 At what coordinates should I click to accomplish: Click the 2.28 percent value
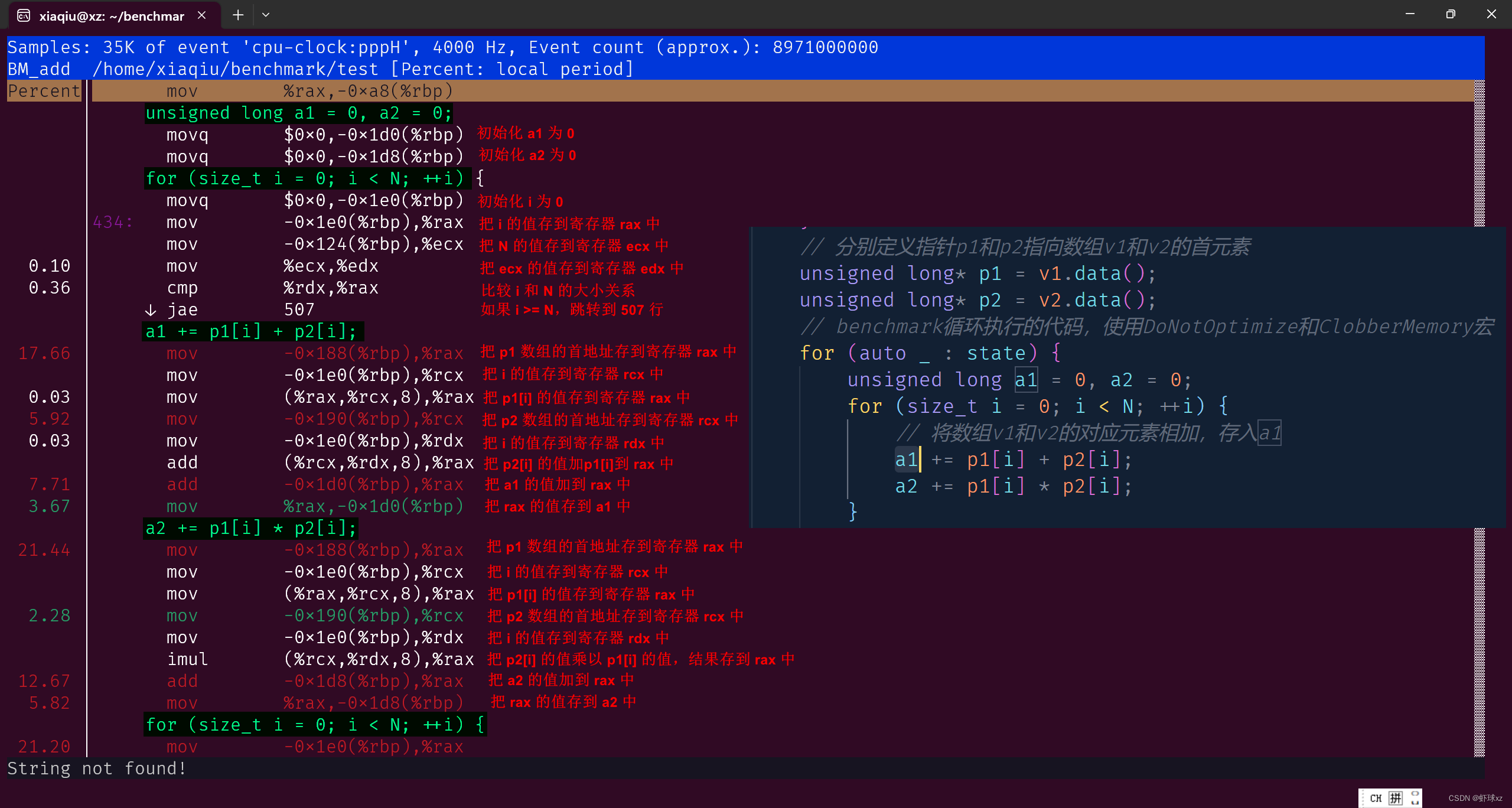point(50,615)
